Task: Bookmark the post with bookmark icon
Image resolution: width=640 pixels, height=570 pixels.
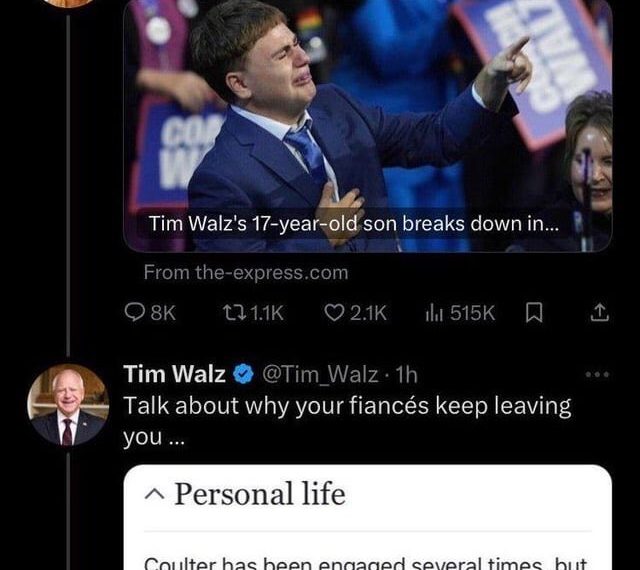Action: tap(534, 313)
